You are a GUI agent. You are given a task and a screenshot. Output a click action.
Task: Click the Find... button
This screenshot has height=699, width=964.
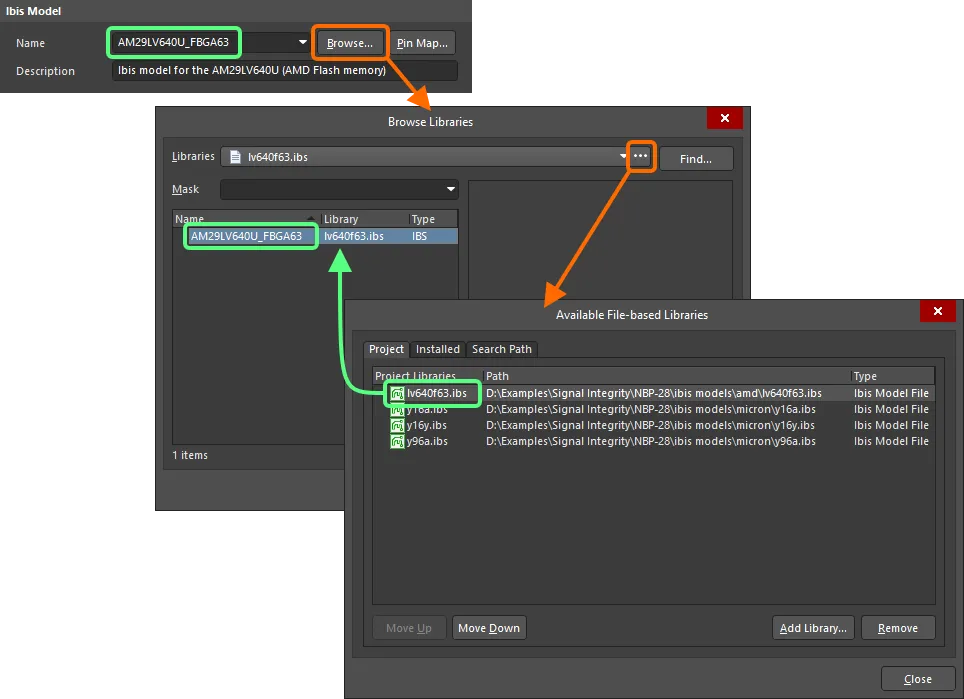pos(696,159)
